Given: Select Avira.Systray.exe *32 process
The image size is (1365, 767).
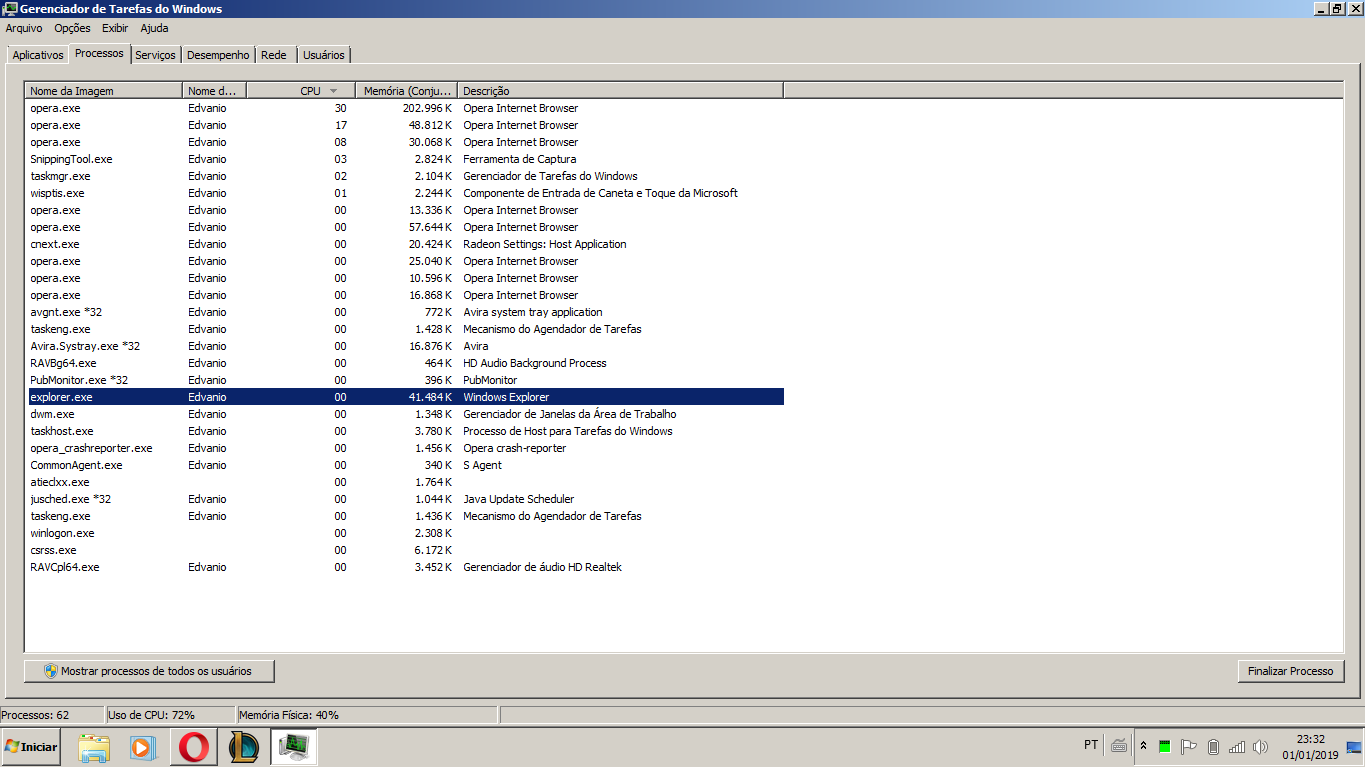Looking at the screenshot, I should tap(404, 346).
